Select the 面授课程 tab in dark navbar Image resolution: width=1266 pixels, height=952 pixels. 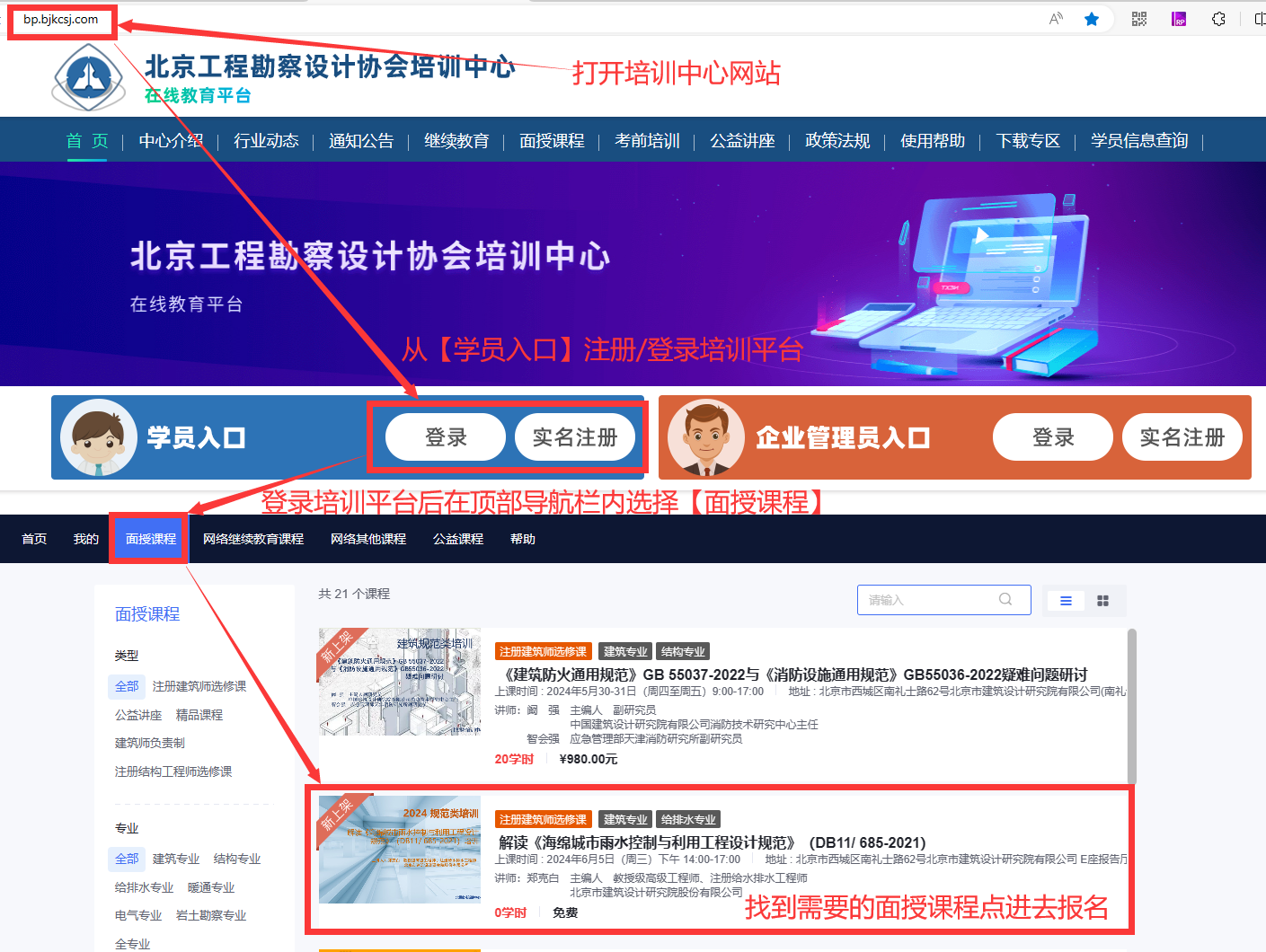click(x=151, y=539)
